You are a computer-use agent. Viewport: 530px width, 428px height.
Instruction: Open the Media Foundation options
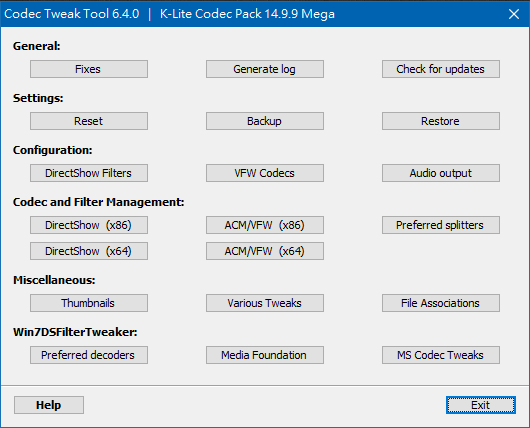coord(265,355)
